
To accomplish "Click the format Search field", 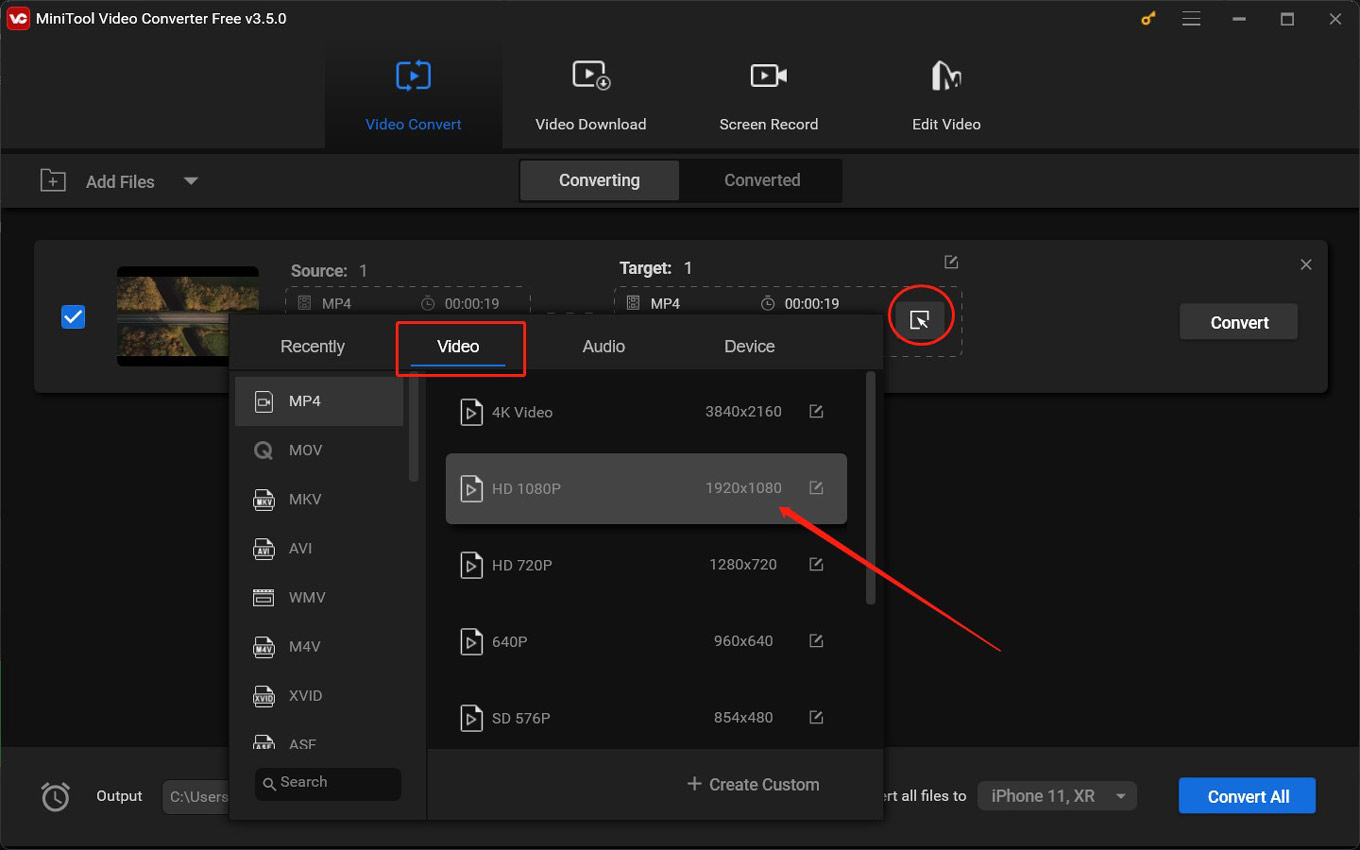I will [x=328, y=783].
